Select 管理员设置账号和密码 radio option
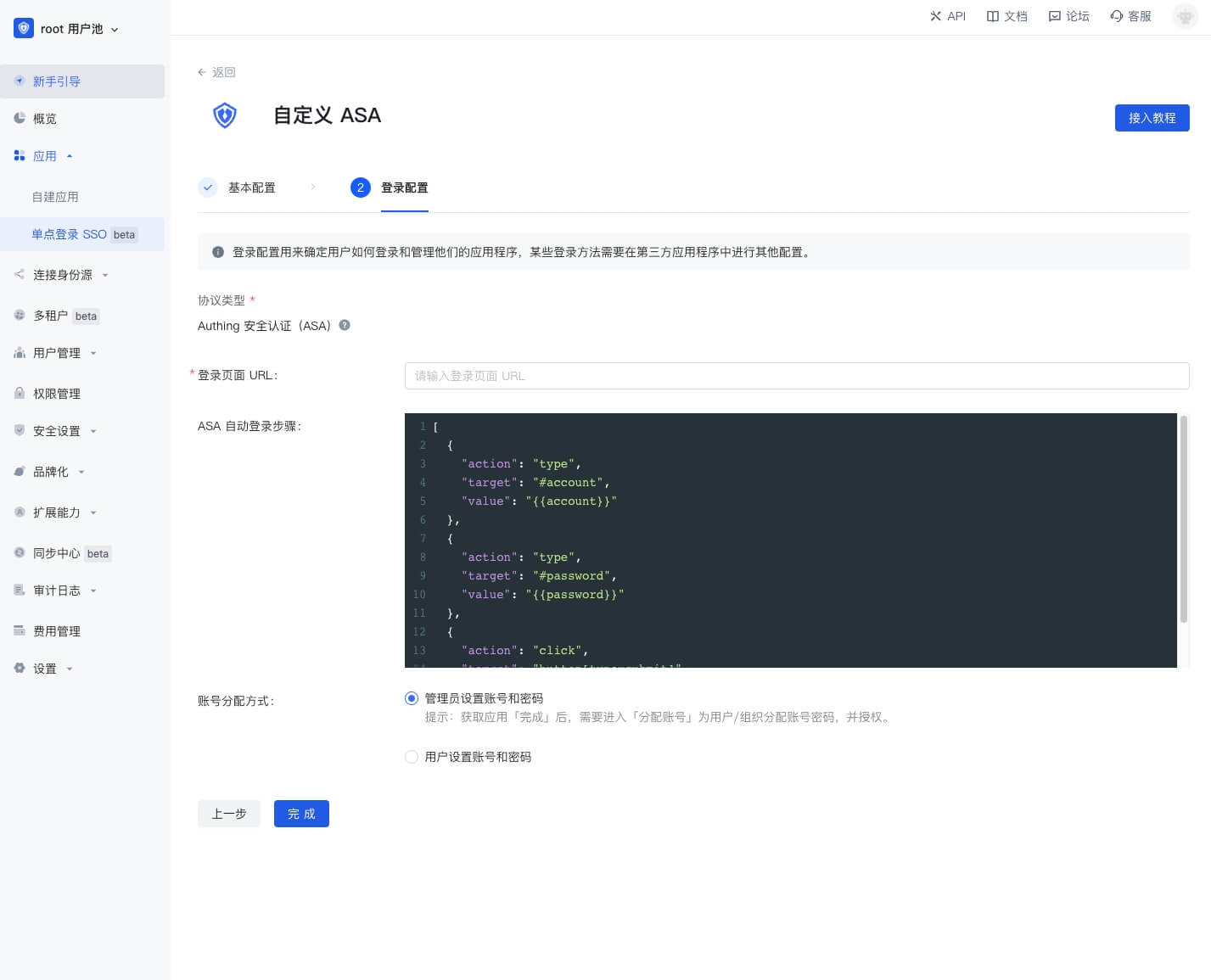Screen dimensions: 1211x980 tap(412, 698)
